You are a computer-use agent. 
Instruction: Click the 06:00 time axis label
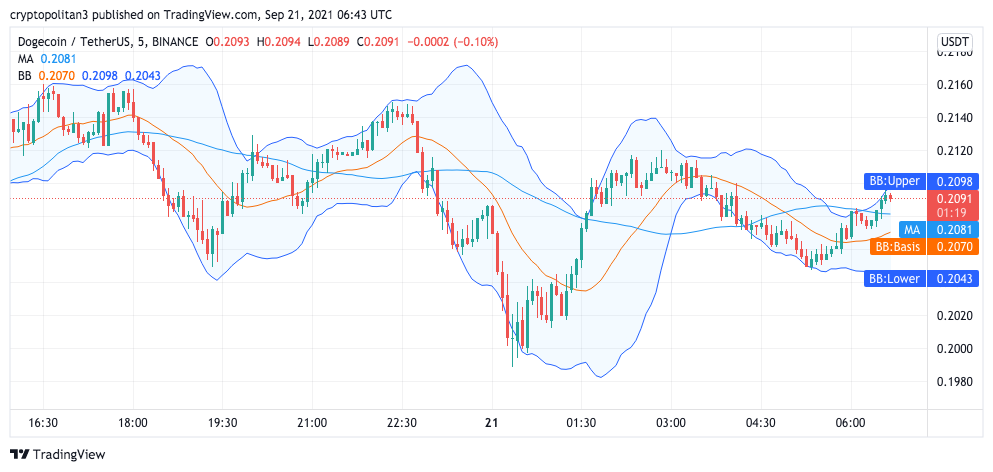pyautogui.click(x=851, y=423)
